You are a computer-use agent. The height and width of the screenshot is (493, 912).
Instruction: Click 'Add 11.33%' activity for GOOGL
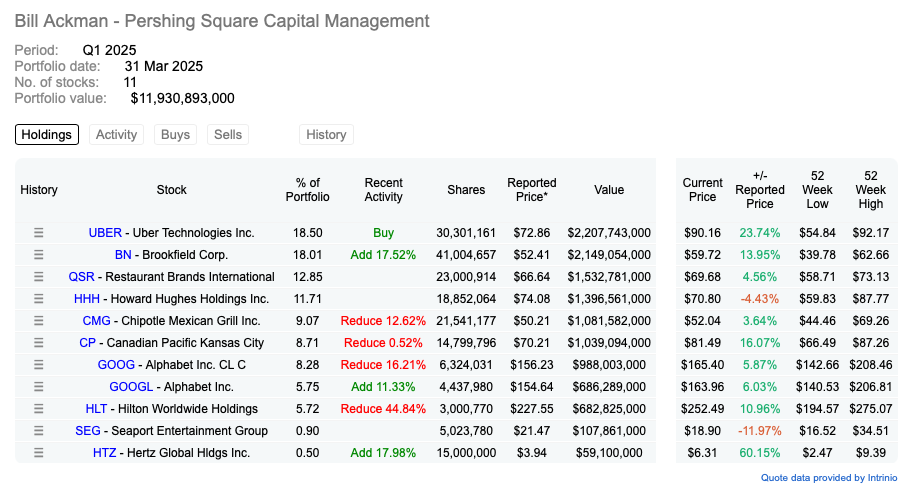[x=383, y=387]
